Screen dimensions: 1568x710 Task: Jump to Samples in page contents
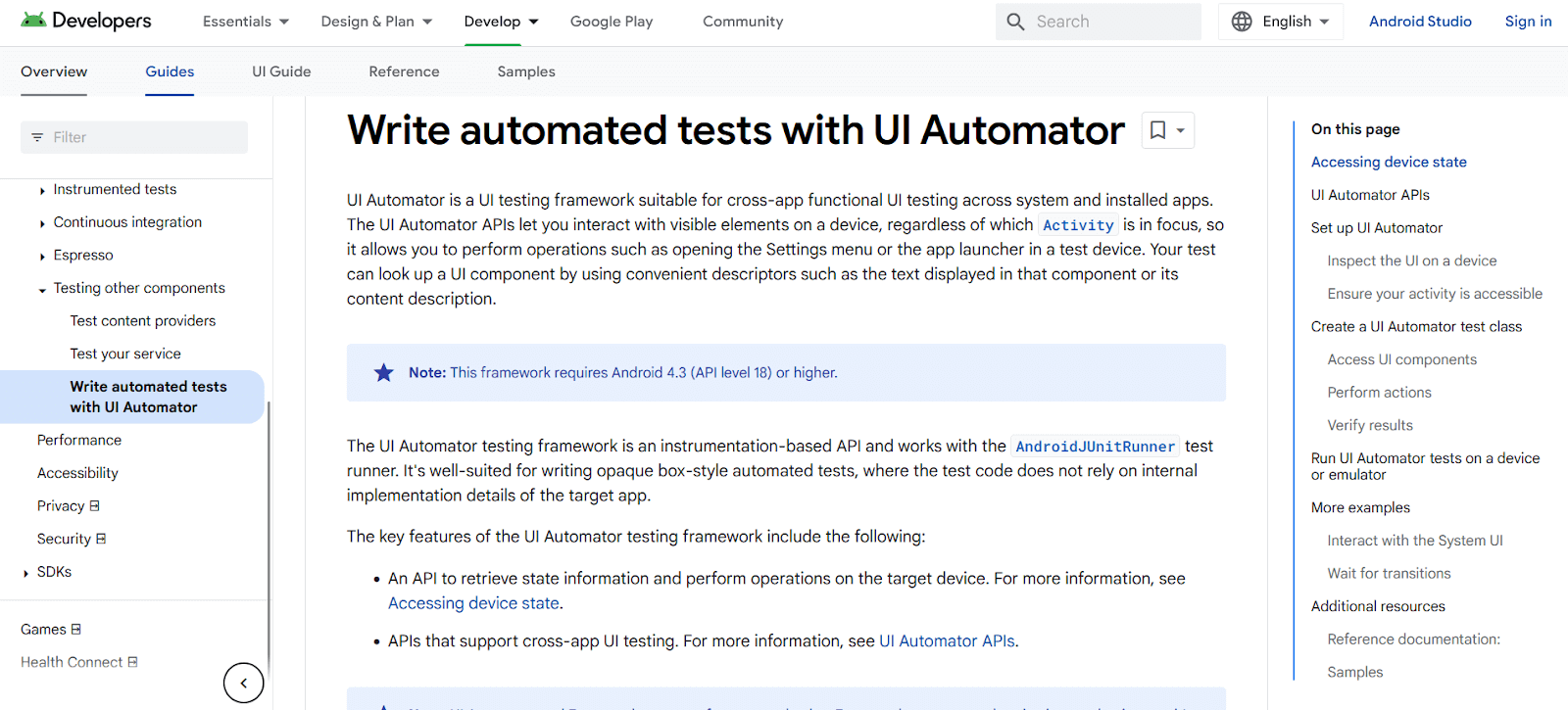1355,673
